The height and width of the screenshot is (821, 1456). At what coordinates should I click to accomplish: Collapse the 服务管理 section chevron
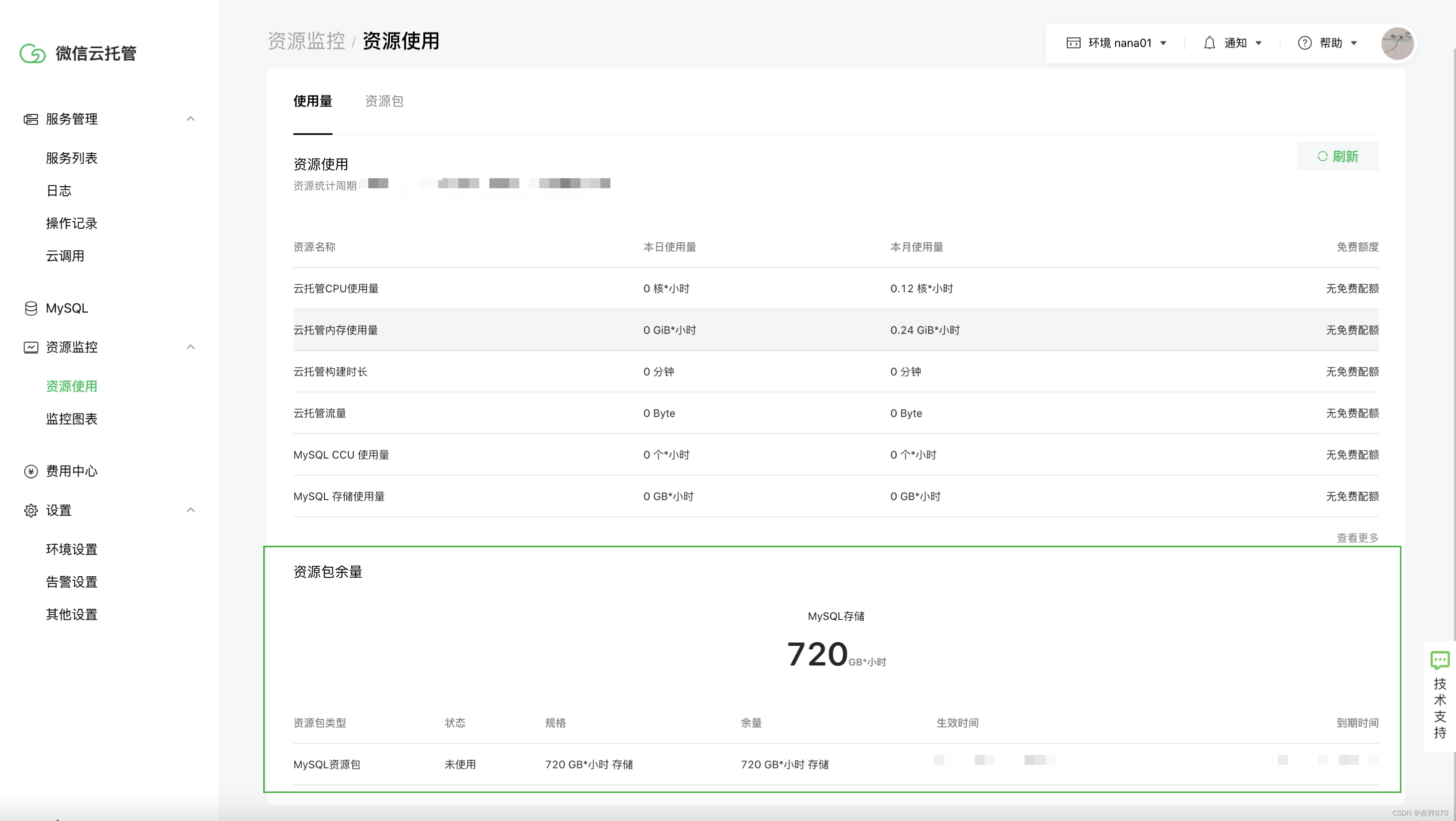[x=191, y=119]
